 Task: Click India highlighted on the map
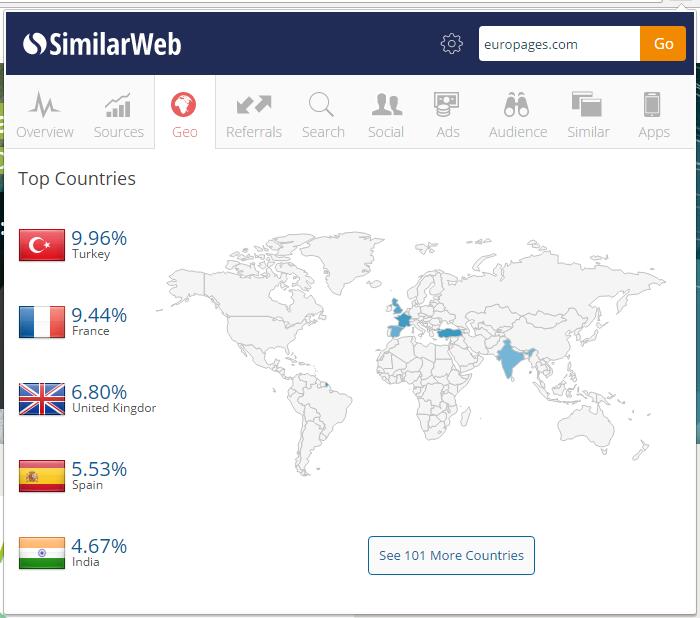pyautogui.click(x=511, y=358)
